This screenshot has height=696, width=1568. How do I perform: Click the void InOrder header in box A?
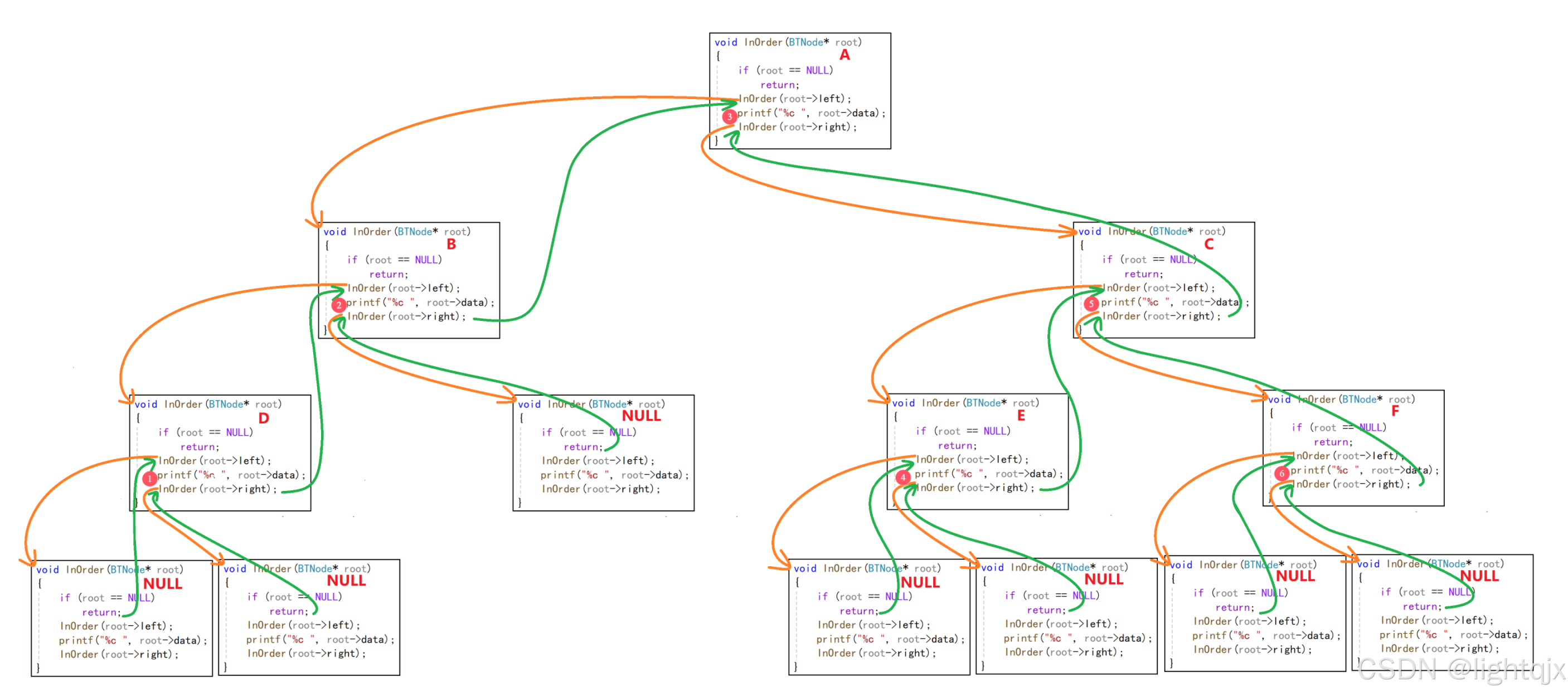point(787,42)
